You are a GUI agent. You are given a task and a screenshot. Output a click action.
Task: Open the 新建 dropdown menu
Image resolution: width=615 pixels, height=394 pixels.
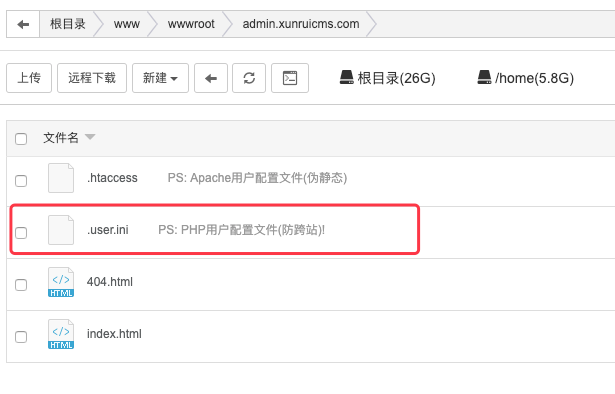160,78
